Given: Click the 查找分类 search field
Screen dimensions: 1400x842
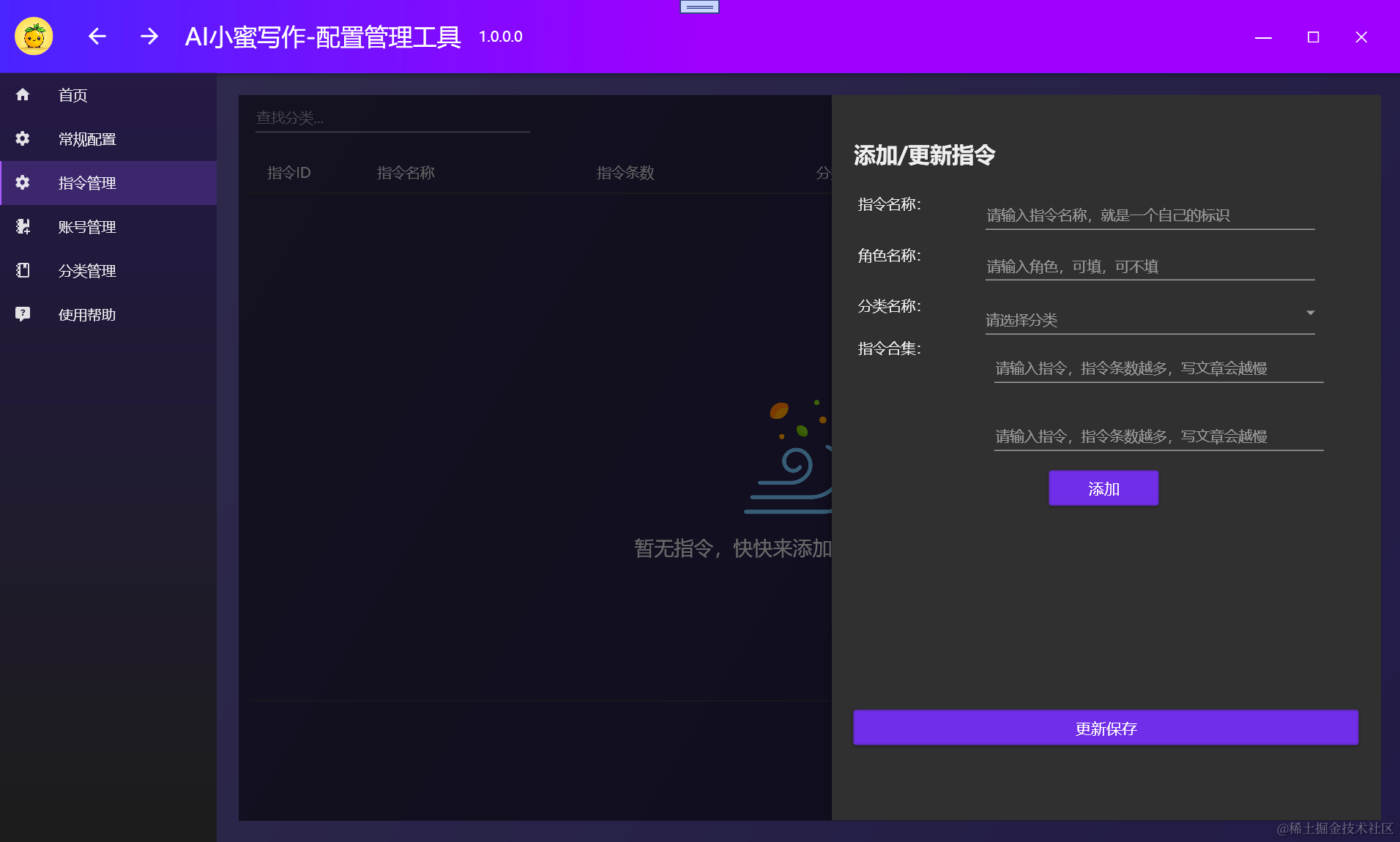Looking at the screenshot, I should (x=392, y=118).
